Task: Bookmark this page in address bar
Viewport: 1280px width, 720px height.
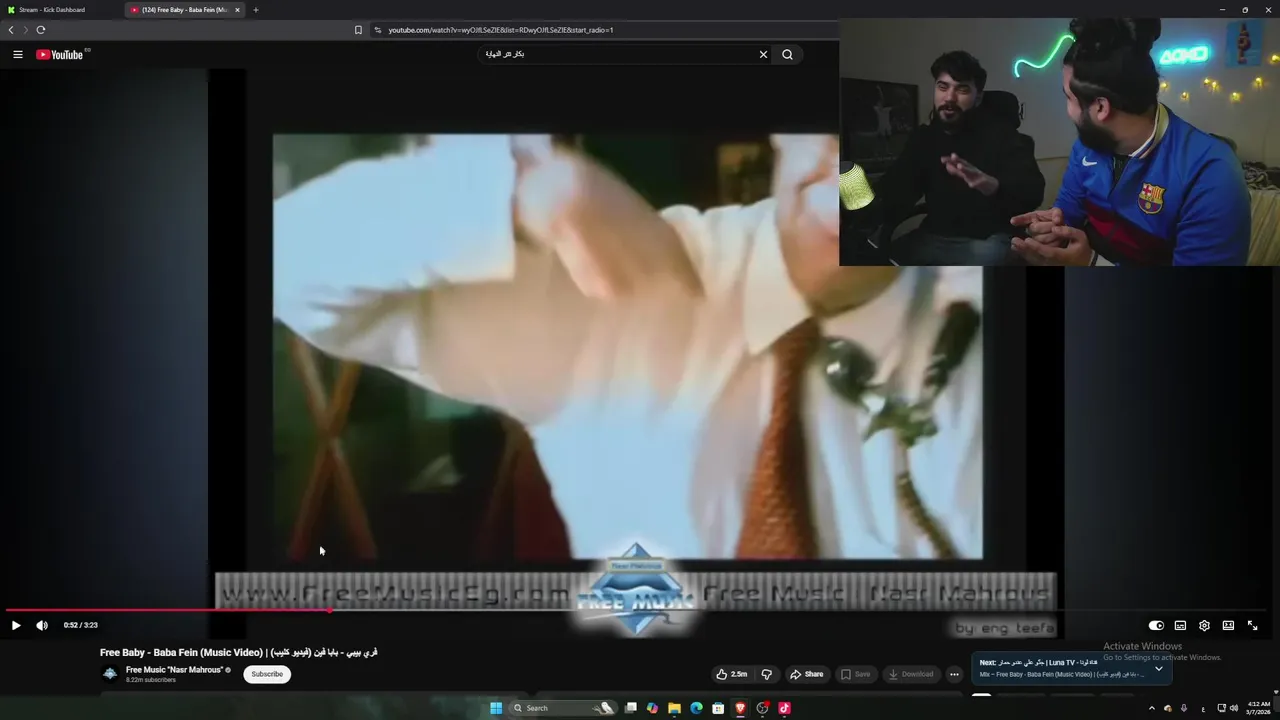Action: (358, 30)
